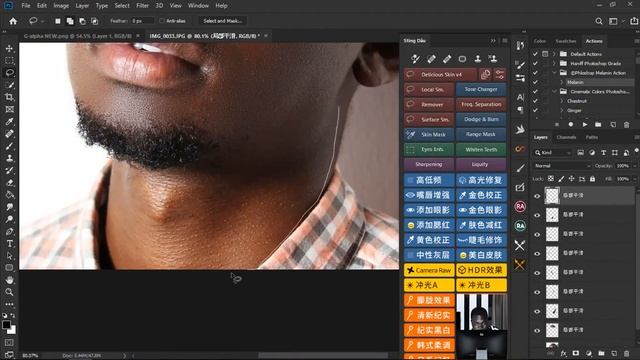Switch to the Swatches tab

(x=566, y=41)
